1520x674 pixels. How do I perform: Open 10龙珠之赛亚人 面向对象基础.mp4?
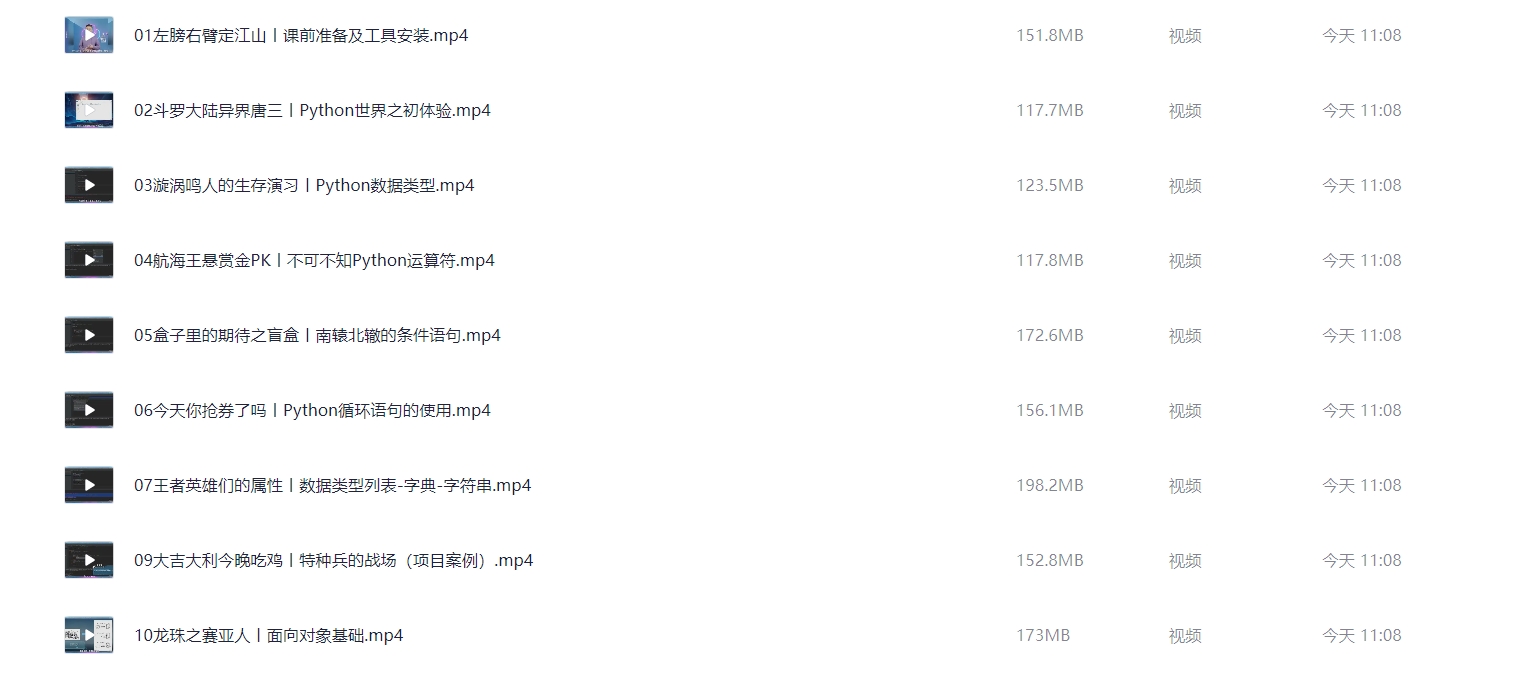click(x=268, y=635)
